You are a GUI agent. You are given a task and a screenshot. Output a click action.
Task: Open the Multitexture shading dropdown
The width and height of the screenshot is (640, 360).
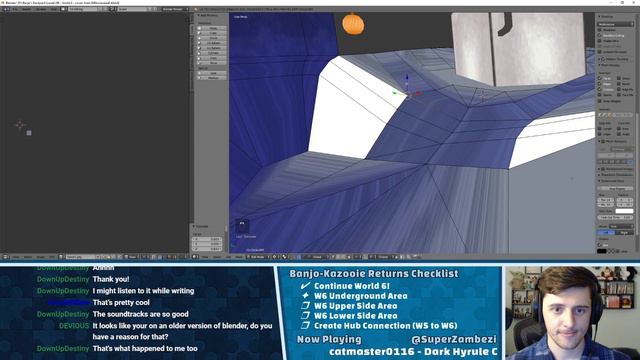[616, 24]
